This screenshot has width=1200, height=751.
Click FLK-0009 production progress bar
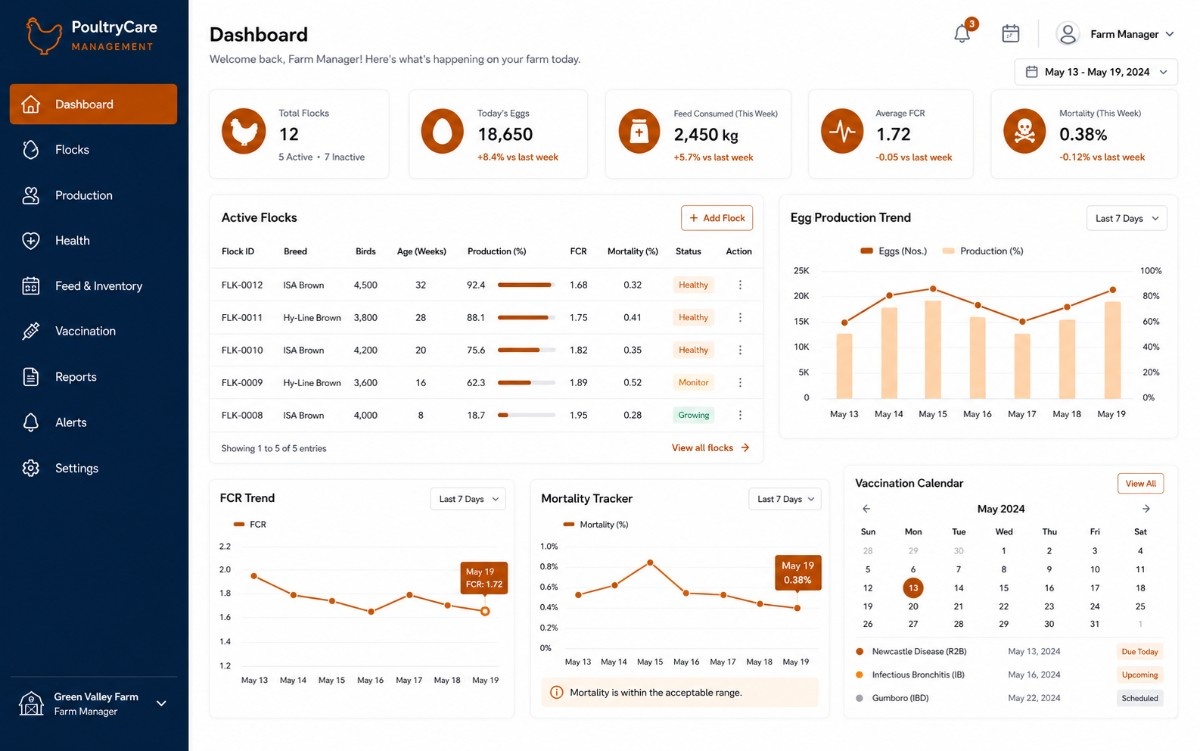(527, 382)
